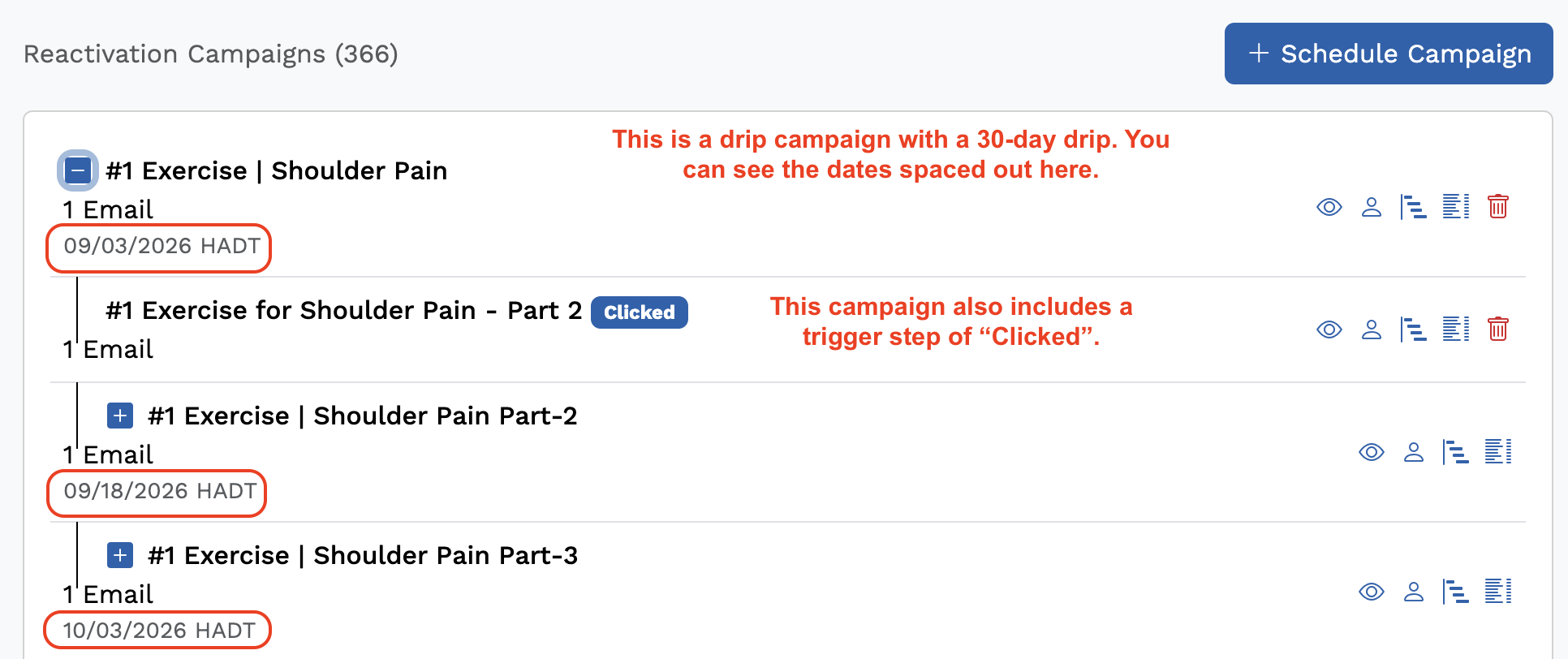Preview the Part 2 Clicked trigger email
The width and height of the screenshot is (1568, 659).
pyautogui.click(x=1329, y=329)
